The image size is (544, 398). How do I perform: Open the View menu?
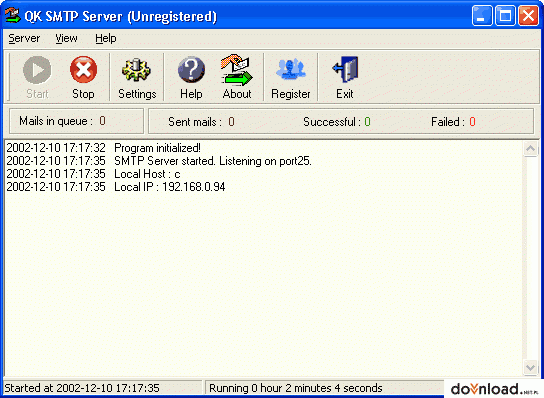(x=66, y=38)
